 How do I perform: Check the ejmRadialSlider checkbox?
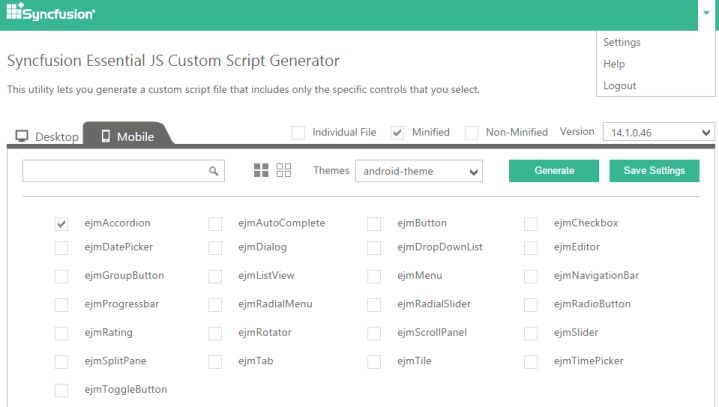click(374, 305)
